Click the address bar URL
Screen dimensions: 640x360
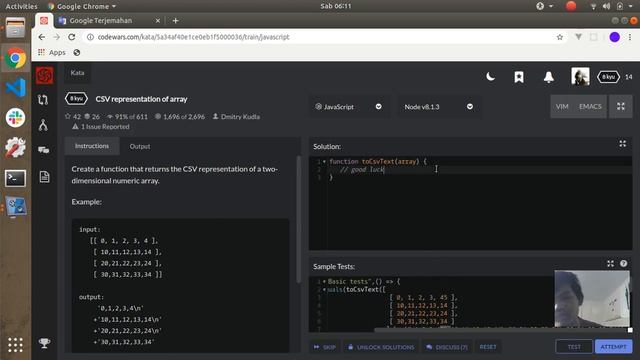(193, 37)
